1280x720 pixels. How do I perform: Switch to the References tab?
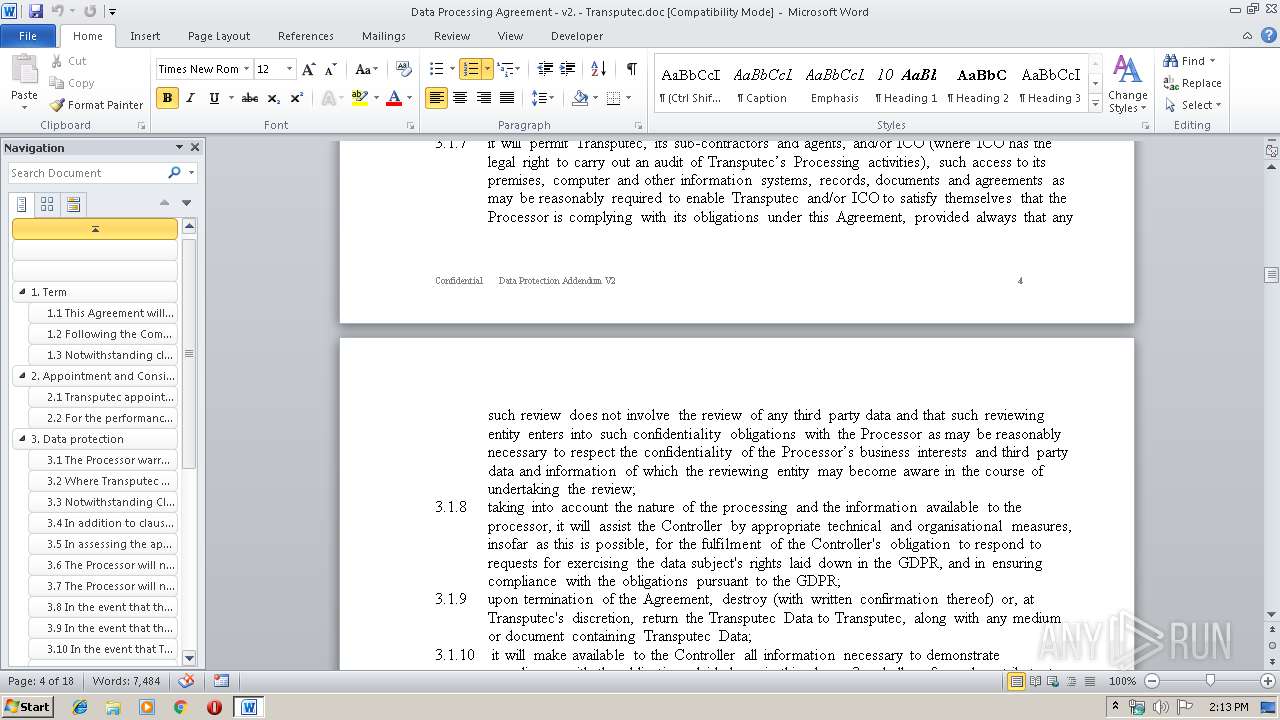[306, 36]
